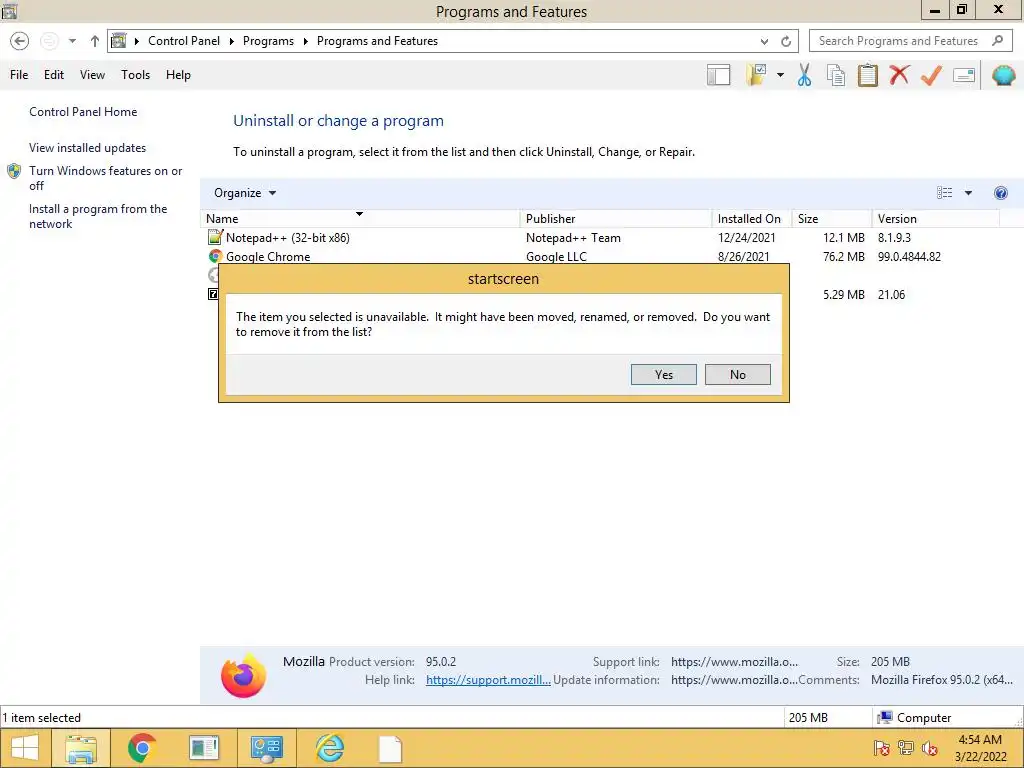Viewport: 1024px width, 768px height.
Task: Click the Cut scissors icon
Action: [805, 75]
